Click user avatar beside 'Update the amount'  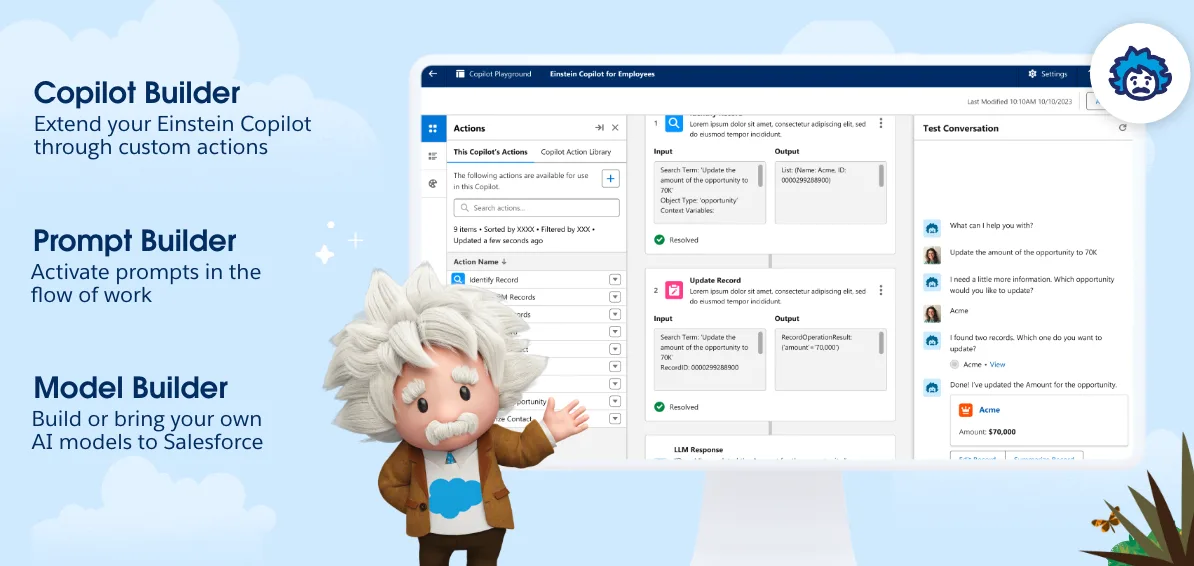(x=932, y=254)
